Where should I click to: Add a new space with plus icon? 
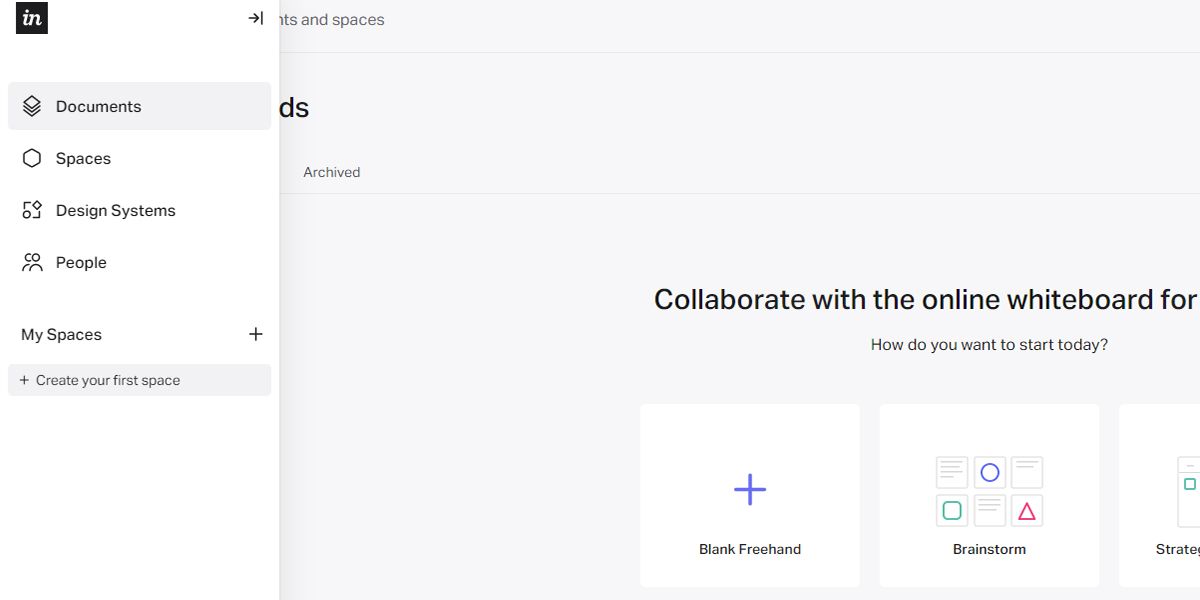[256, 334]
